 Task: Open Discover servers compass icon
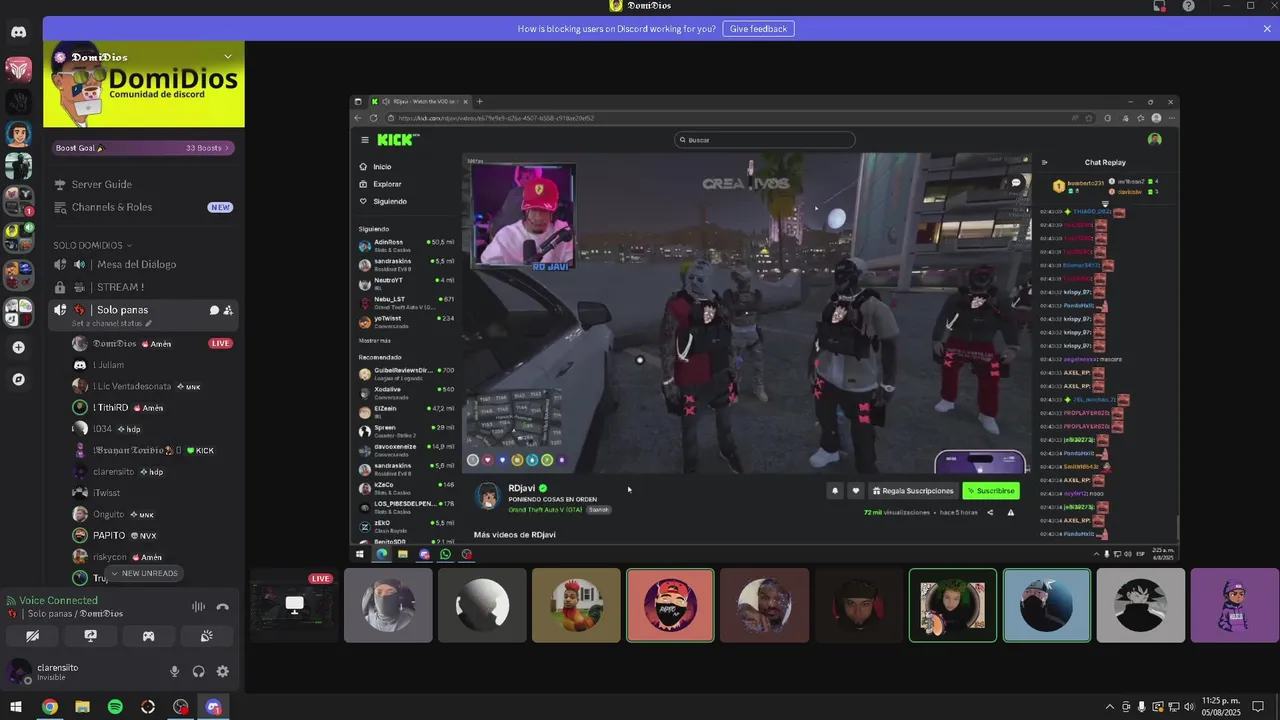click(18, 379)
